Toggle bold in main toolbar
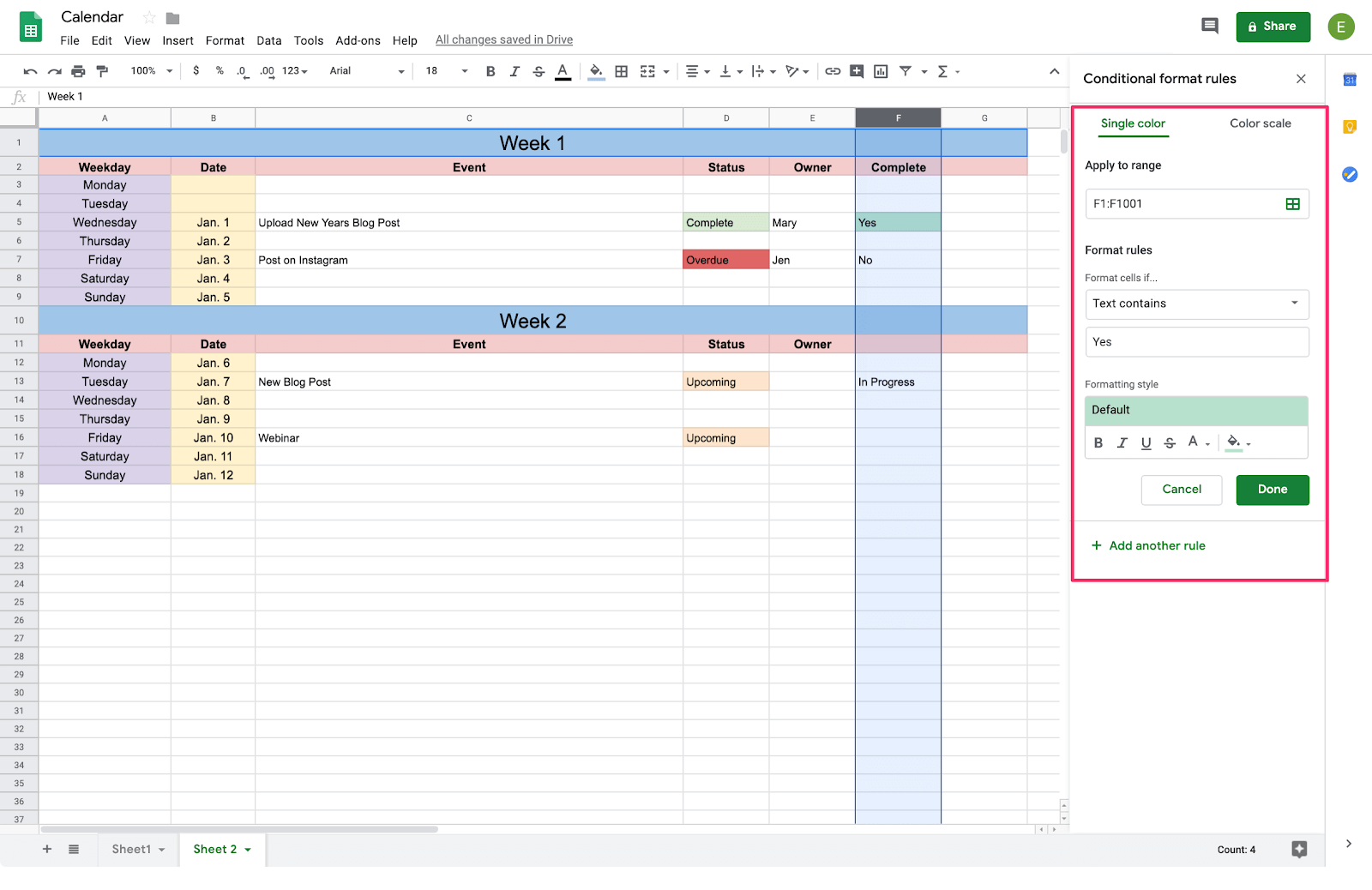1372x890 pixels. coord(490,71)
